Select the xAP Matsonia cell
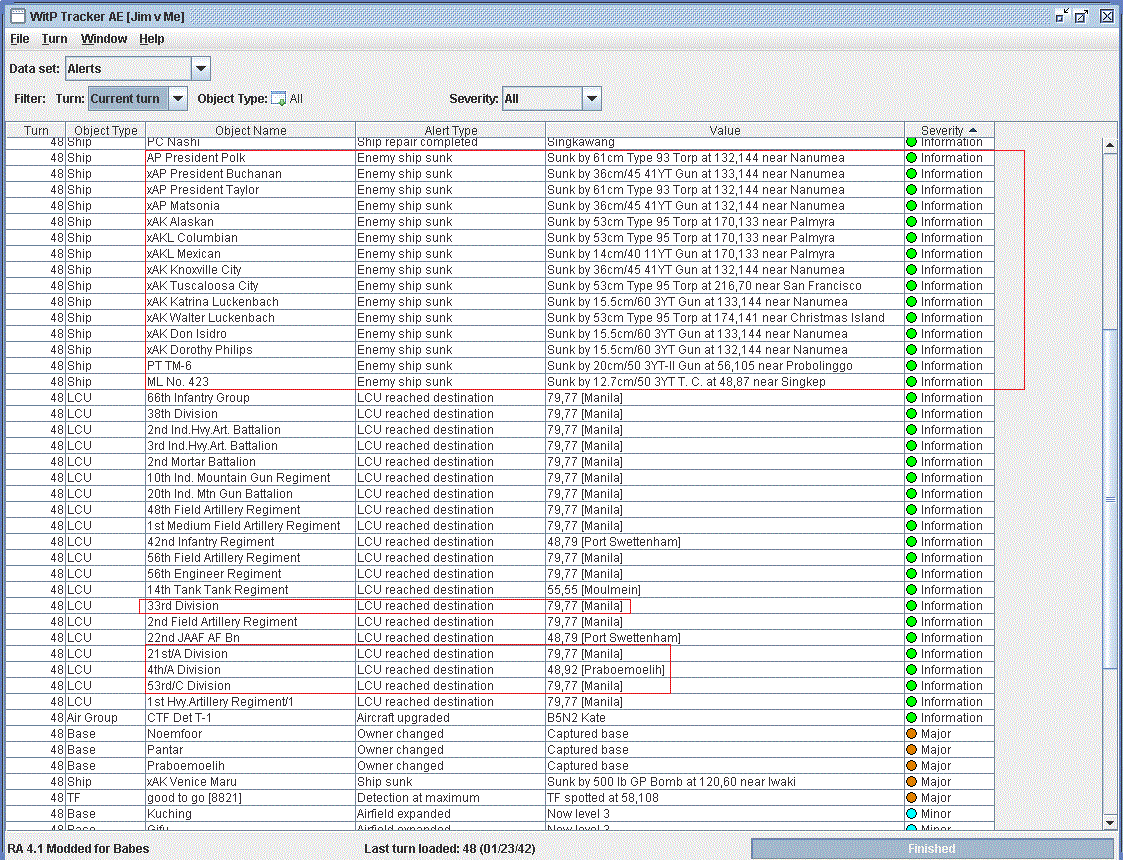The width and height of the screenshot is (1123, 860). point(250,206)
